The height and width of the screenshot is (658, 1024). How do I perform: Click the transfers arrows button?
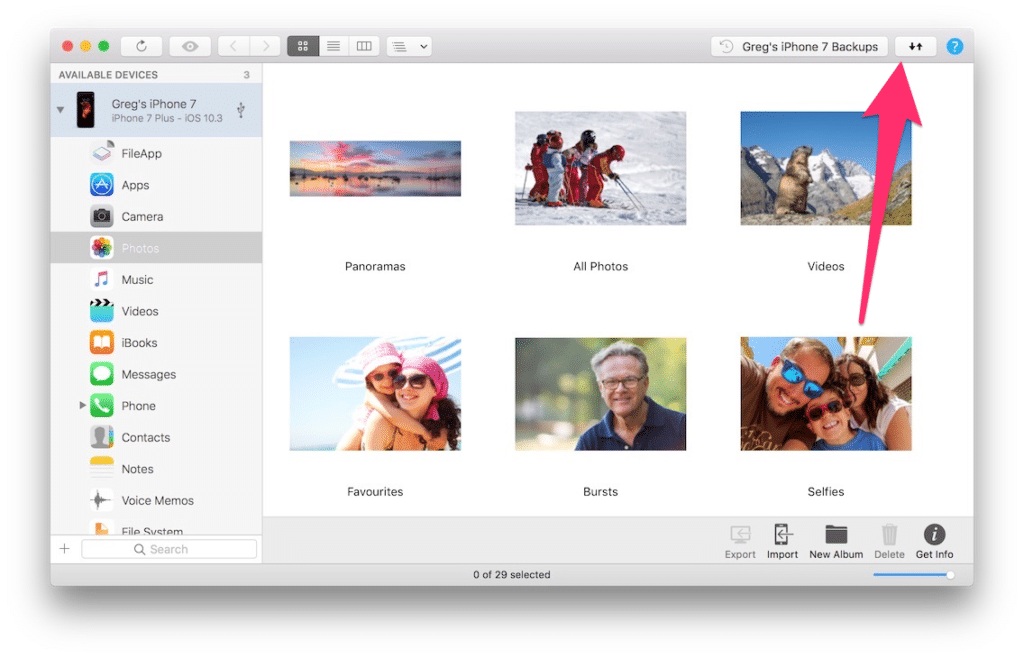(x=915, y=46)
